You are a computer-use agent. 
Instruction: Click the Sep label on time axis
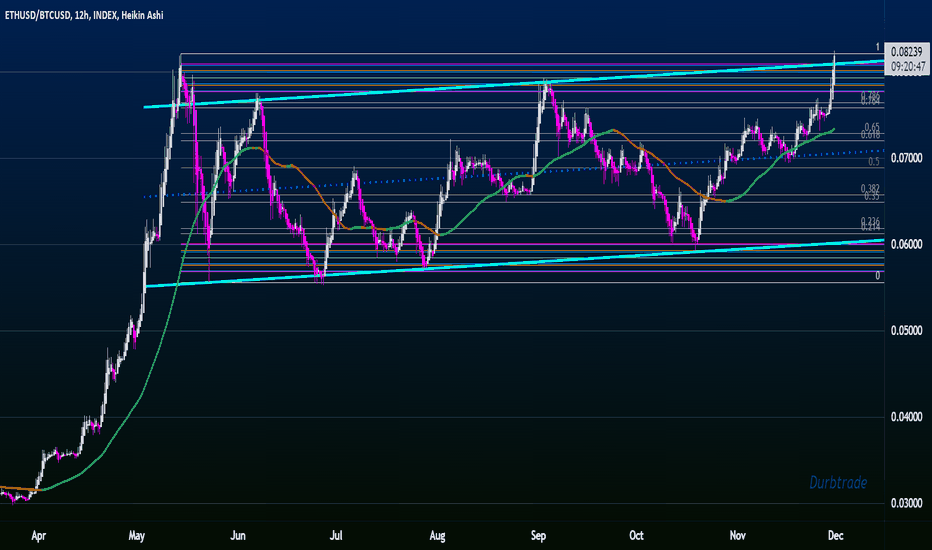tap(538, 536)
